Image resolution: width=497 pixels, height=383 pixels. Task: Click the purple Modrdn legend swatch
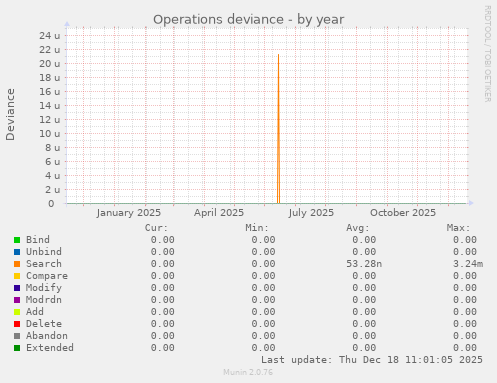click(x=17, y=300)
